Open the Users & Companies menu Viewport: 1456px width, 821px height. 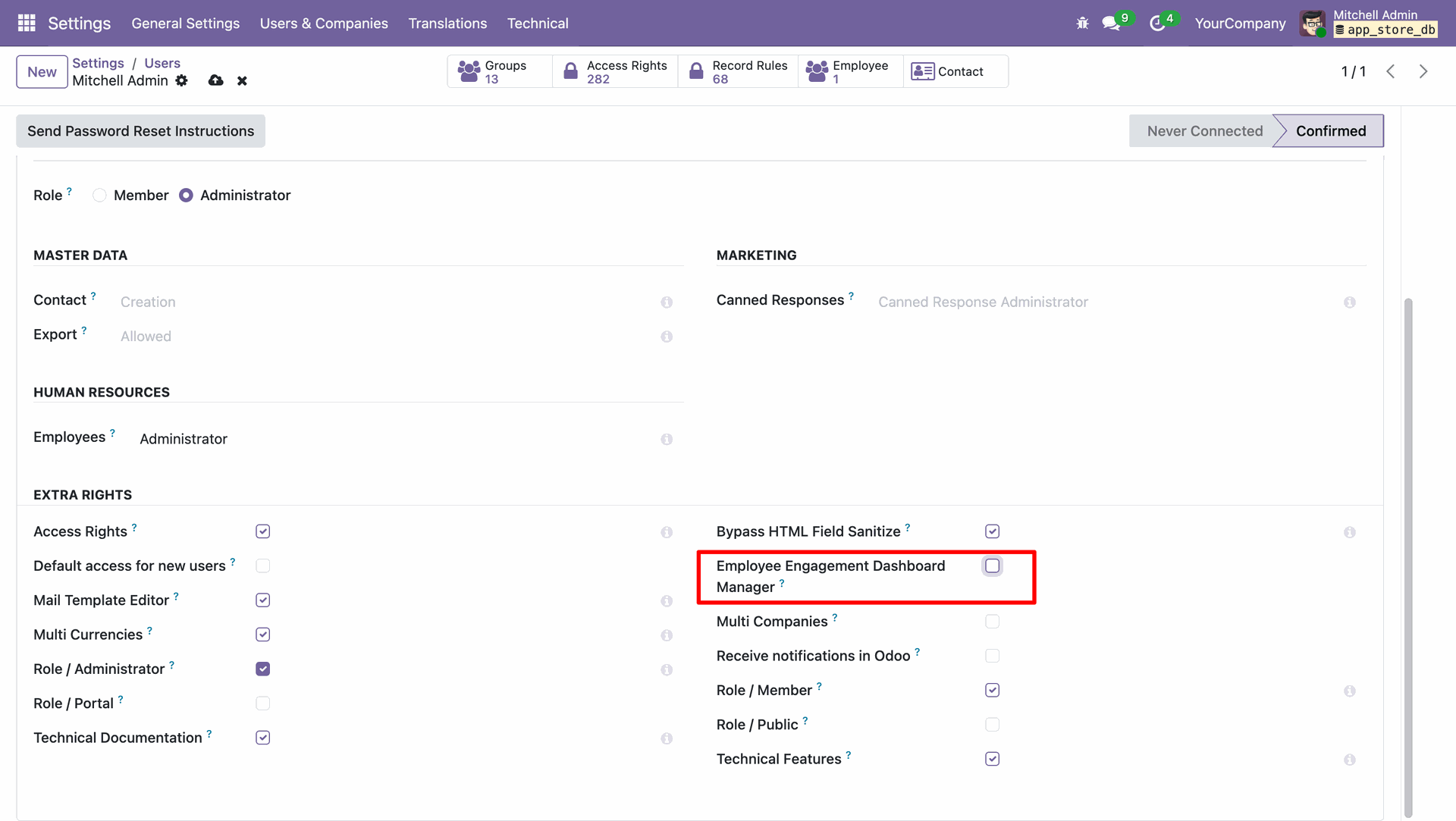point(324,24)
